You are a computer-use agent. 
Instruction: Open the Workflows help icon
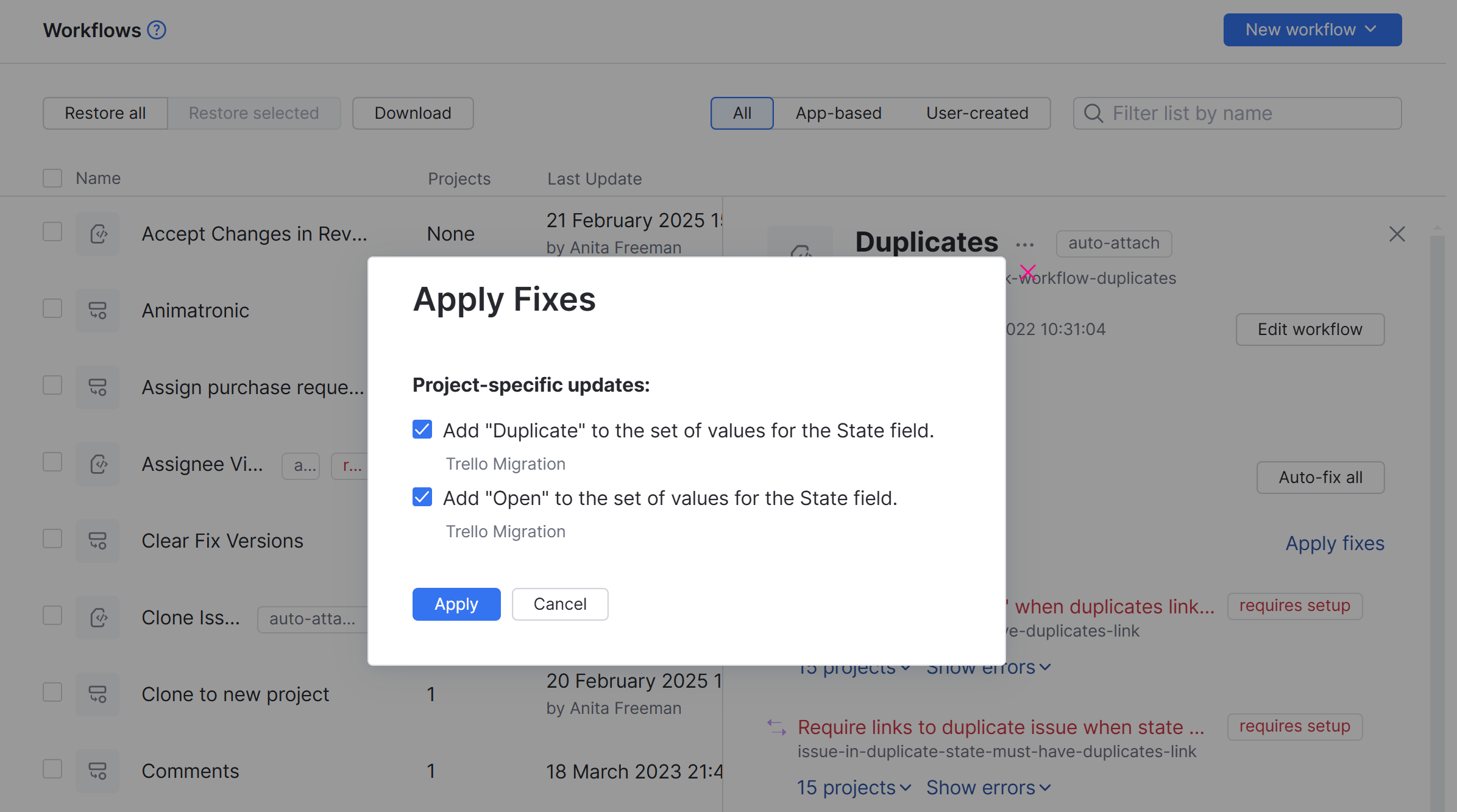(x=156, y=29)
